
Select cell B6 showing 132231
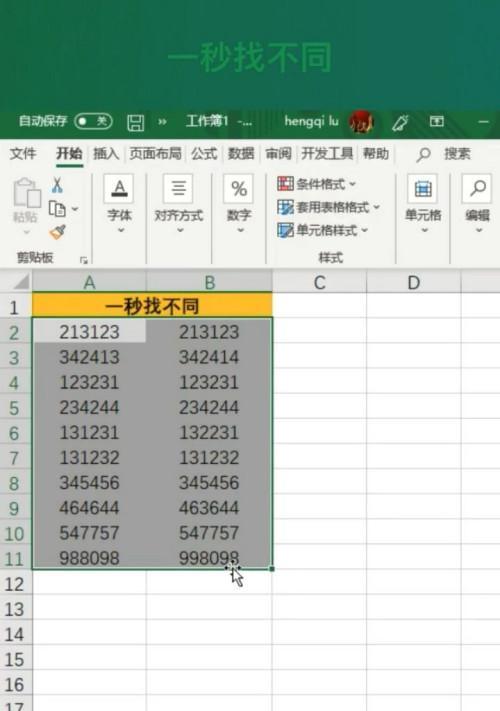209,432
